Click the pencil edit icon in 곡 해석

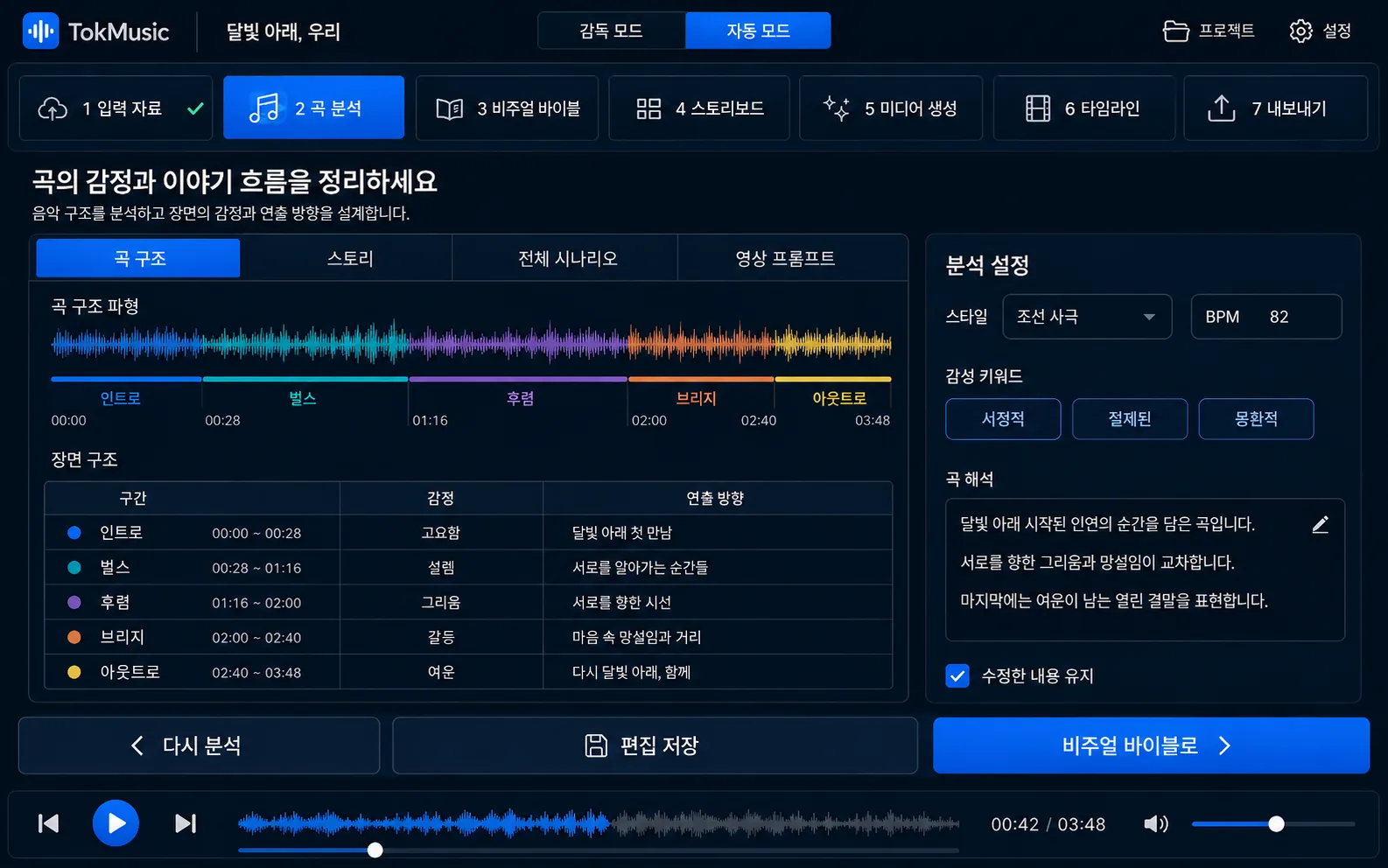pos(1321,524)
